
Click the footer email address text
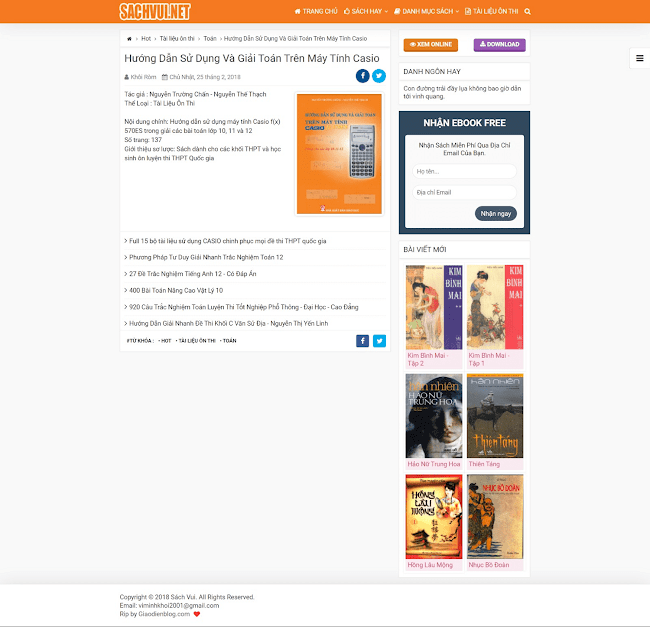[179, 605]
